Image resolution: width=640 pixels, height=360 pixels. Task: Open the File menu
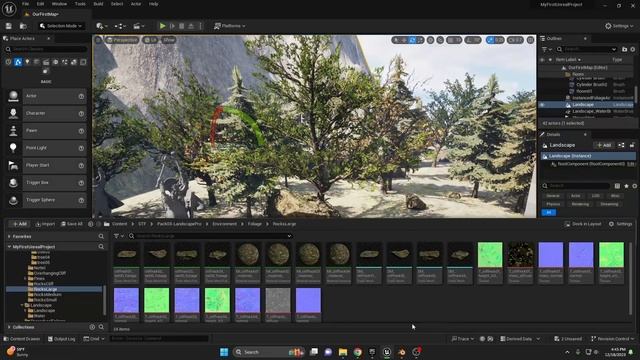[25, 4]
